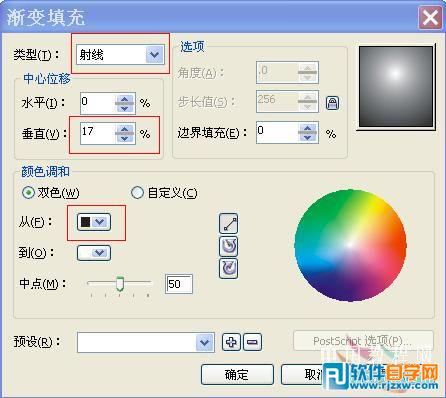Open the 从 from-color dropdown
The image size is (446, 398).
94,222
